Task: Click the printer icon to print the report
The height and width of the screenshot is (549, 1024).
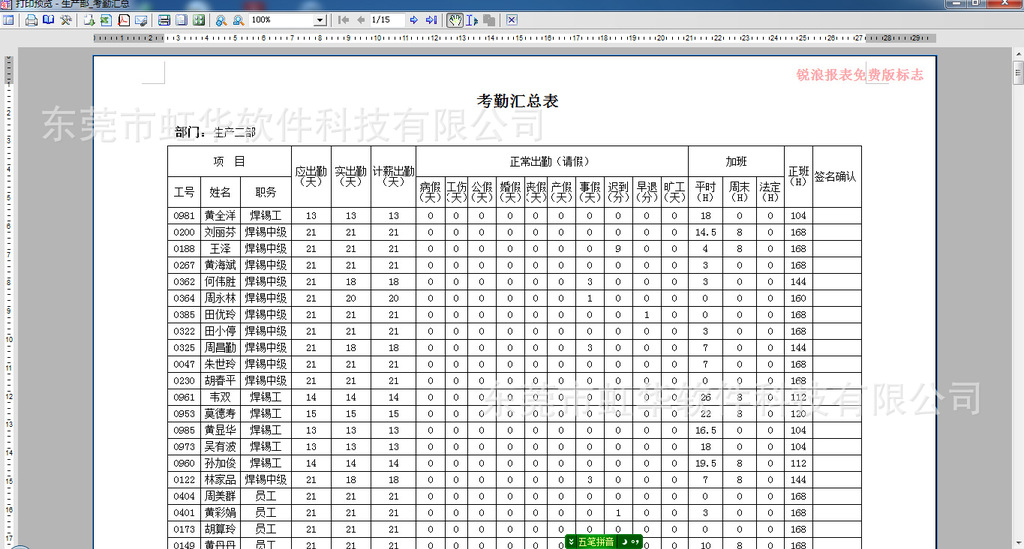Action: (x=31, y=20)
